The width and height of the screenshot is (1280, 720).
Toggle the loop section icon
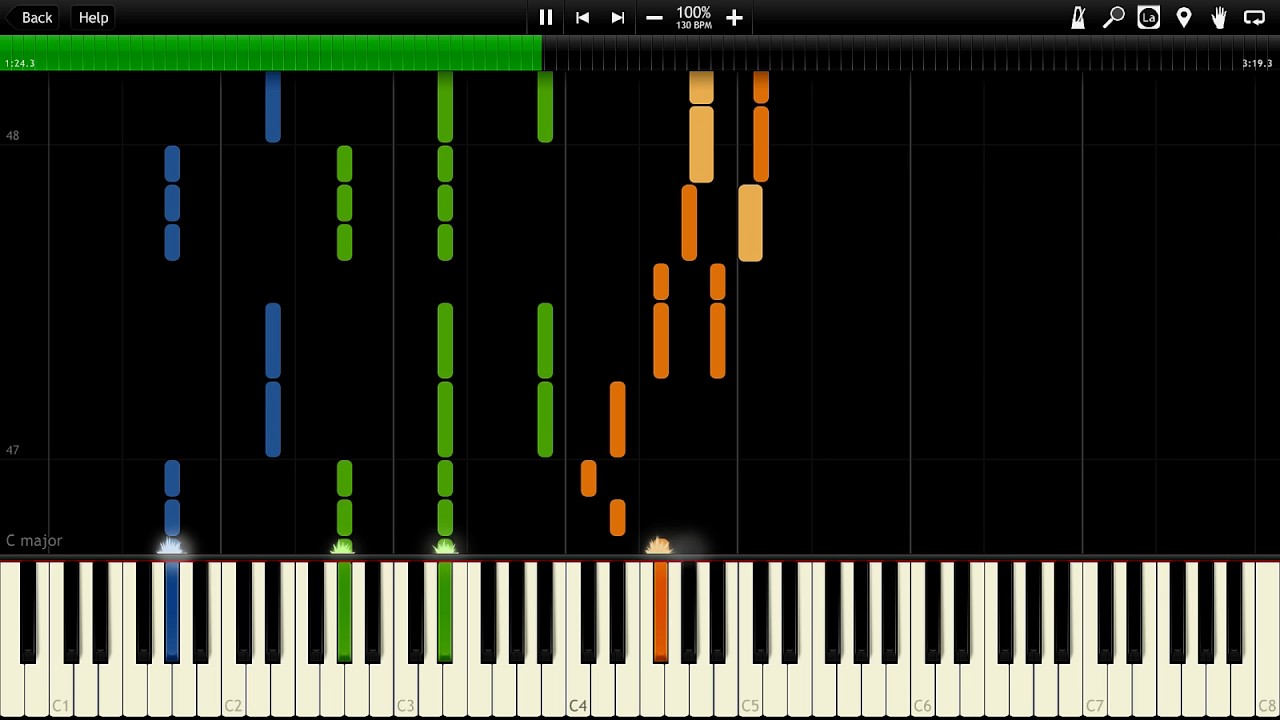(x=1254, y=17)
